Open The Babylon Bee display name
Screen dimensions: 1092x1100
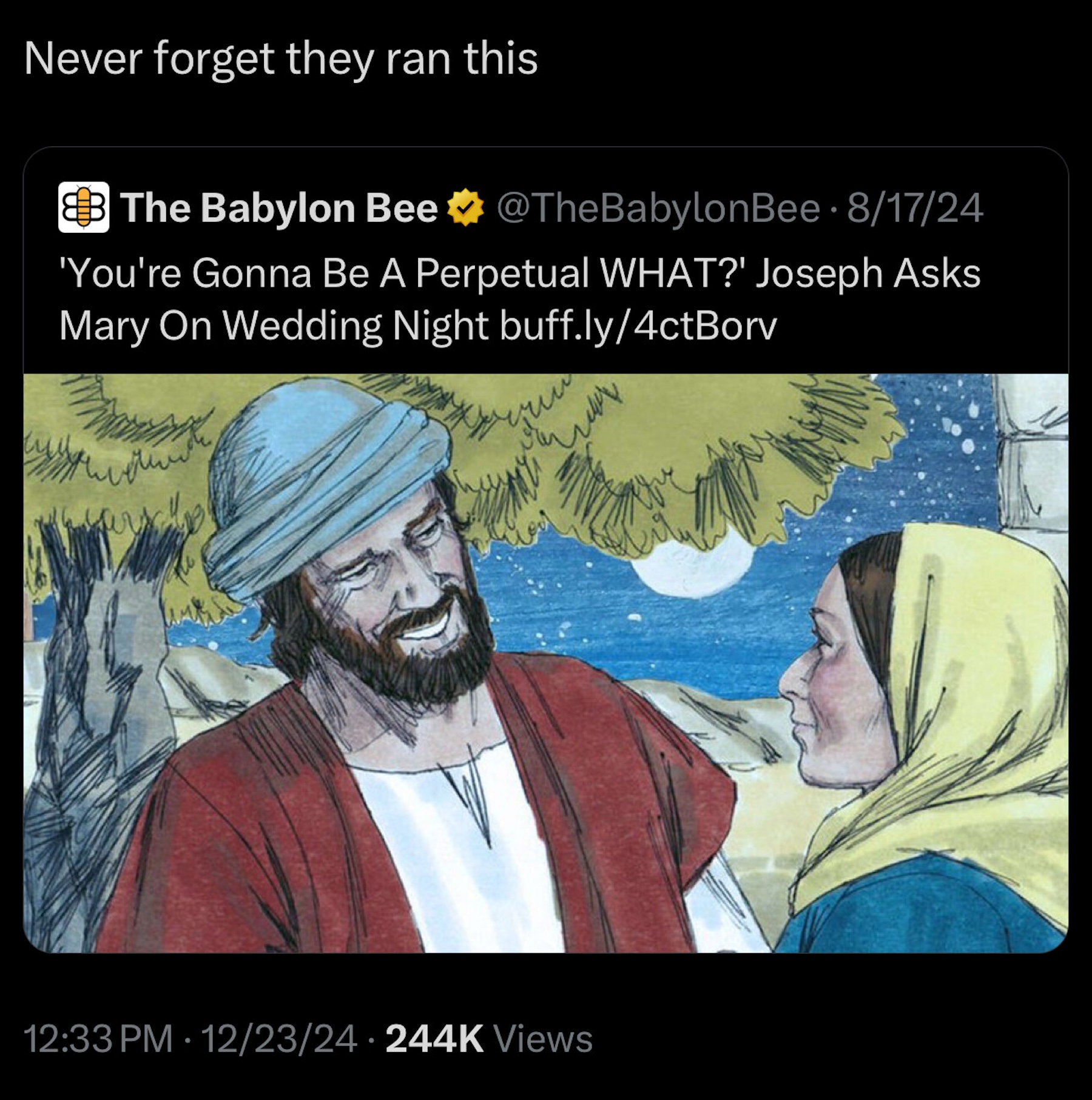point(278,208)
